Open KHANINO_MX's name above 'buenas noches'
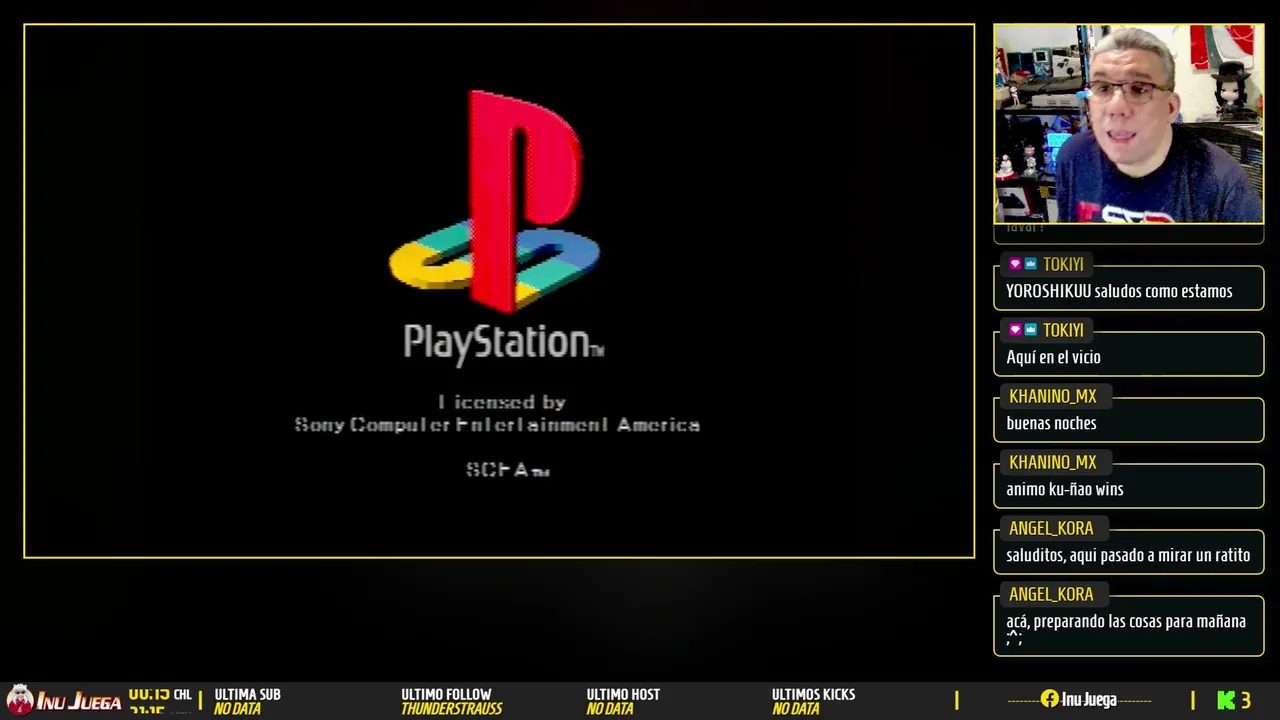 tap(1052, 396)
